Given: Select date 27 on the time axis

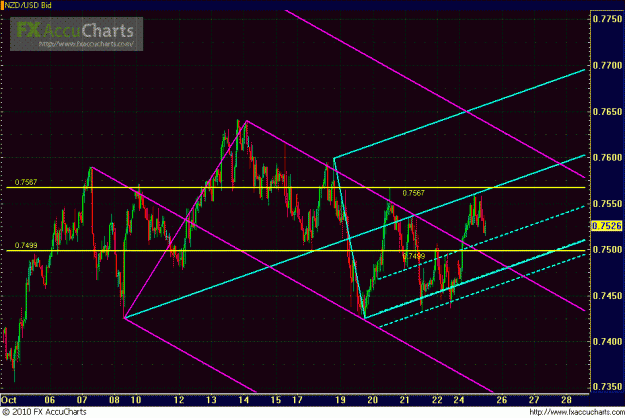Looking at the screenshot, I should 534,400.
